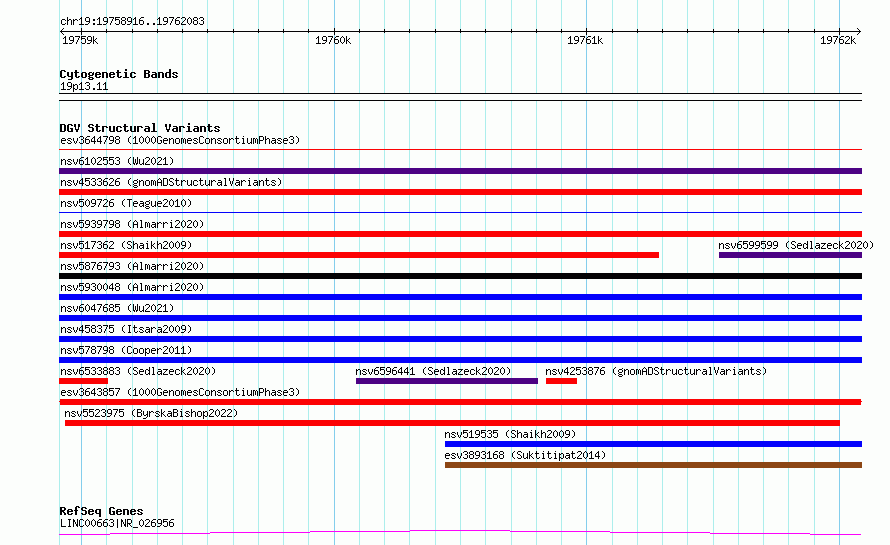Open nsv5939798 (Almarri2020) label

pyautogui.click(x=132, y=224)
